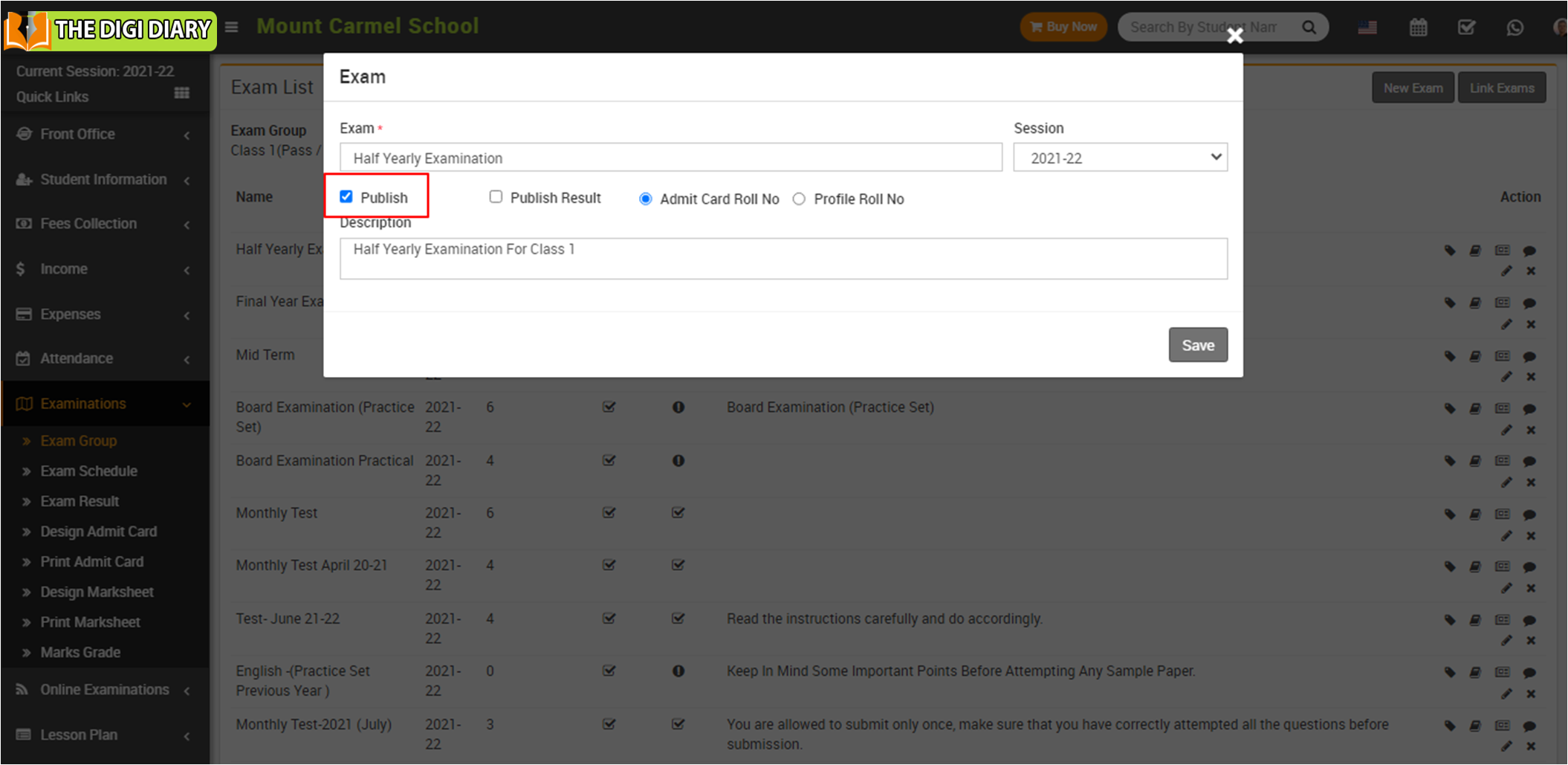The image size is (1568, 765).
Task: Click the US flag language icon
Action: pos(1367,28)
